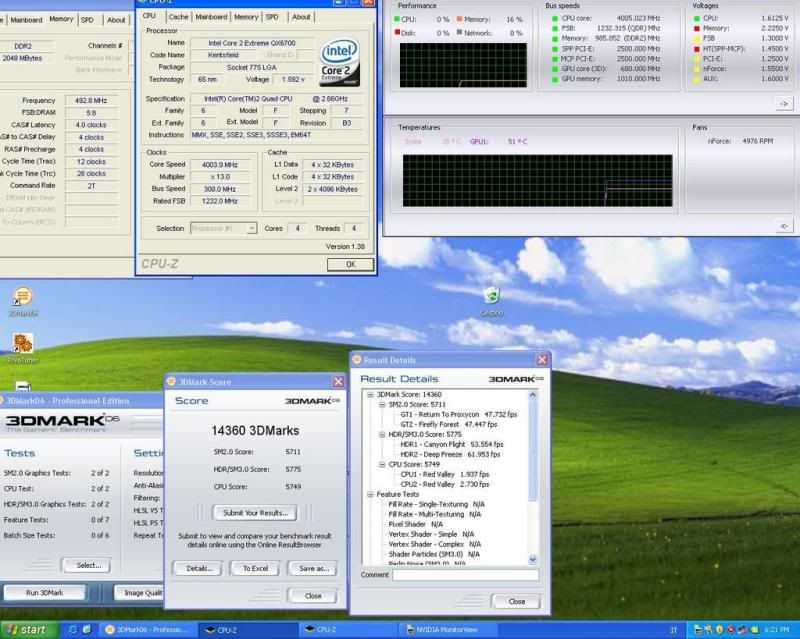The image size is (800, 639).
Task: Click the Image Quality button in 3DMark06
Action: [x=138, y=593]
